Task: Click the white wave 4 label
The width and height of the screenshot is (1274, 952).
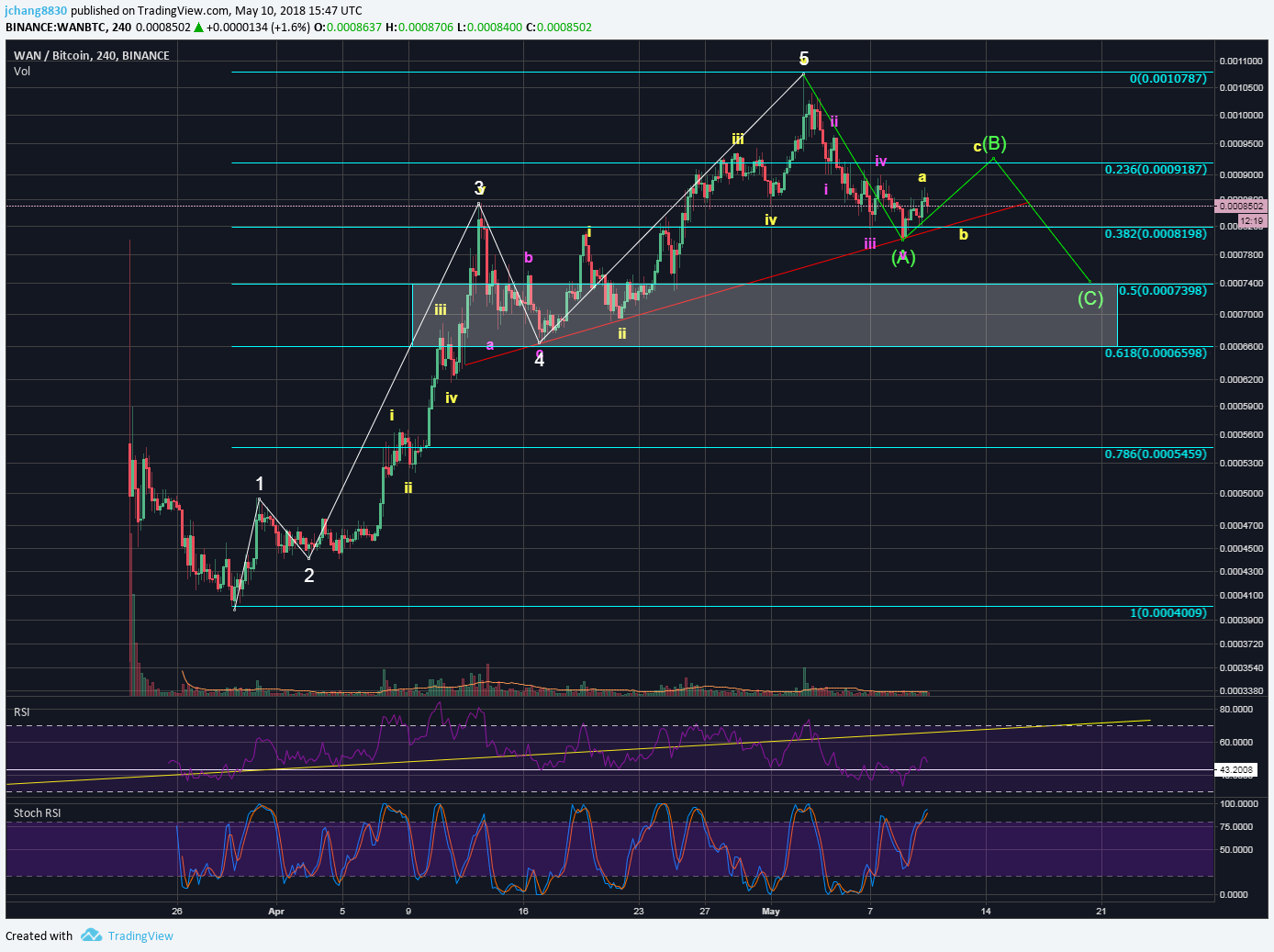Action: pos(540,360)
